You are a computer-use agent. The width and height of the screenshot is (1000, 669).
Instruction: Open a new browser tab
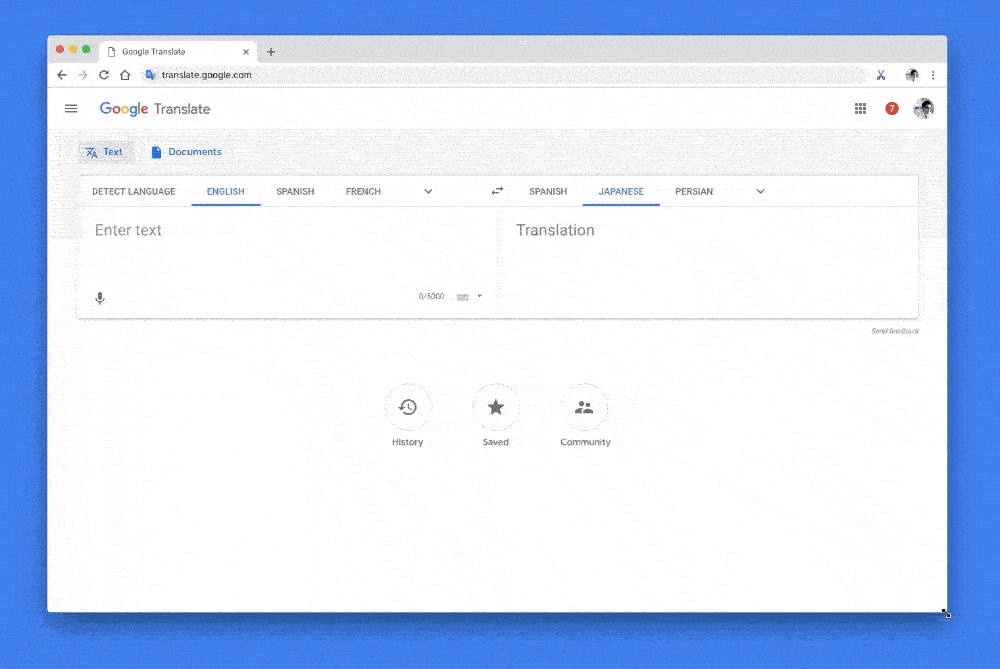[271, 52]
